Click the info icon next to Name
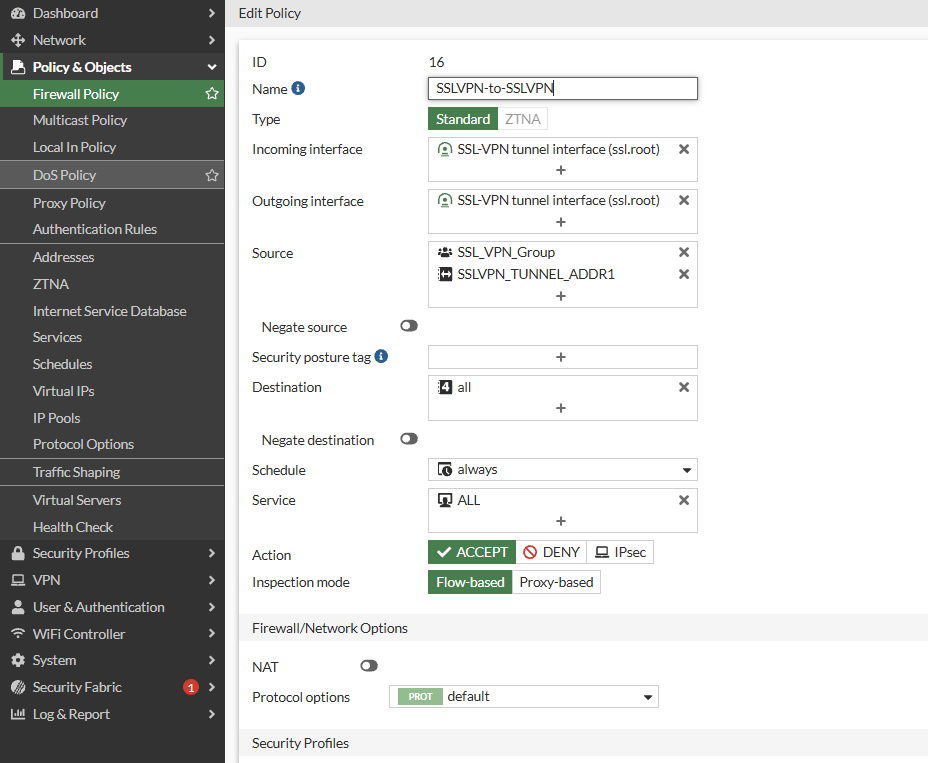This screenshot has width=928, height=763. [x=298, y=88]
